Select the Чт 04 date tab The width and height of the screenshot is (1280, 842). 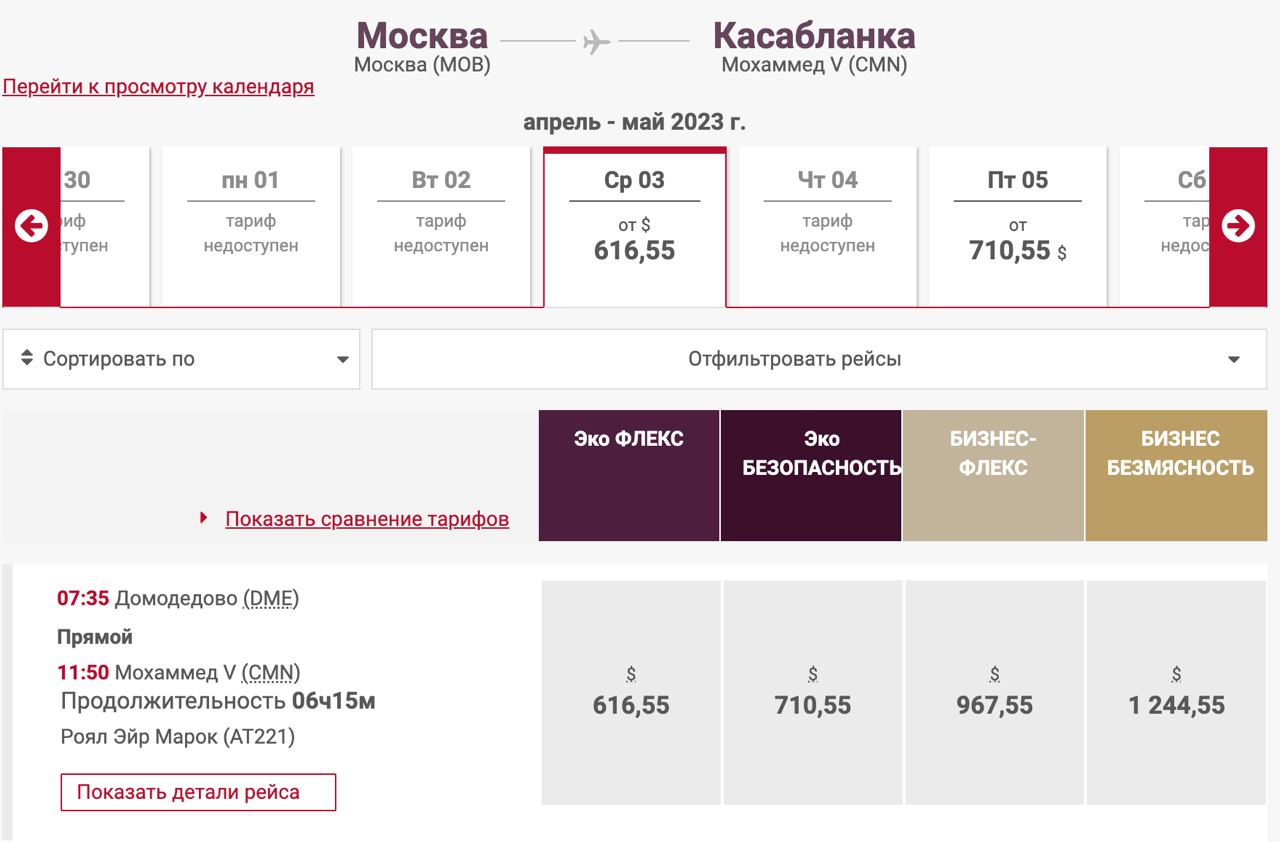coord(828,227)
